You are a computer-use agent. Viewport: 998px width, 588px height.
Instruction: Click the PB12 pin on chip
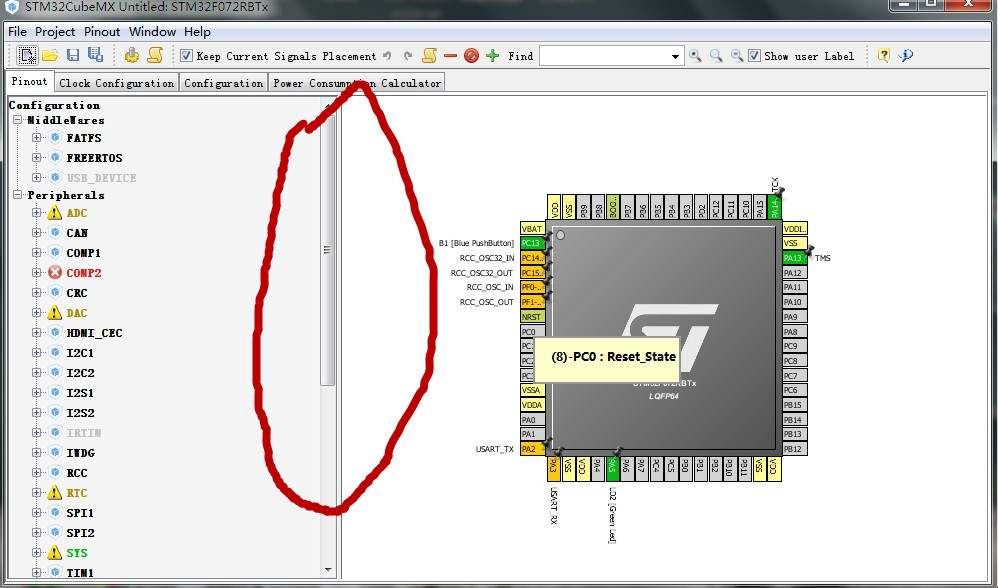click(x=794, y=449)
